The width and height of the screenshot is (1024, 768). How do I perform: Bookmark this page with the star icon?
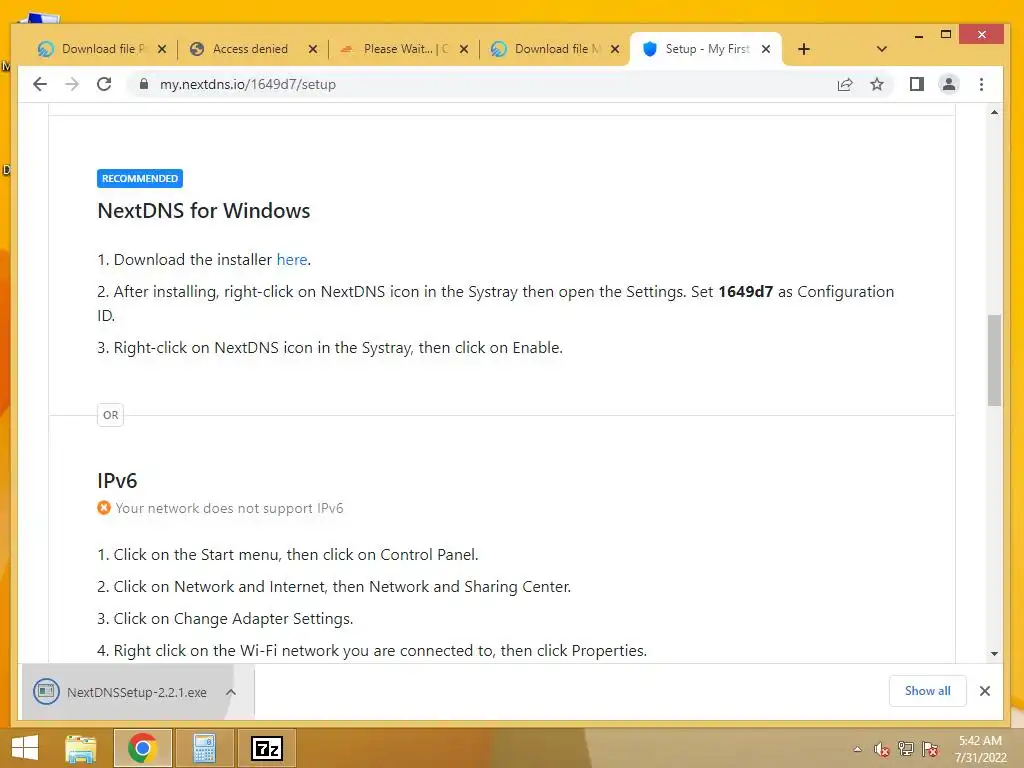pyautogui.click(x=877, y=84)
